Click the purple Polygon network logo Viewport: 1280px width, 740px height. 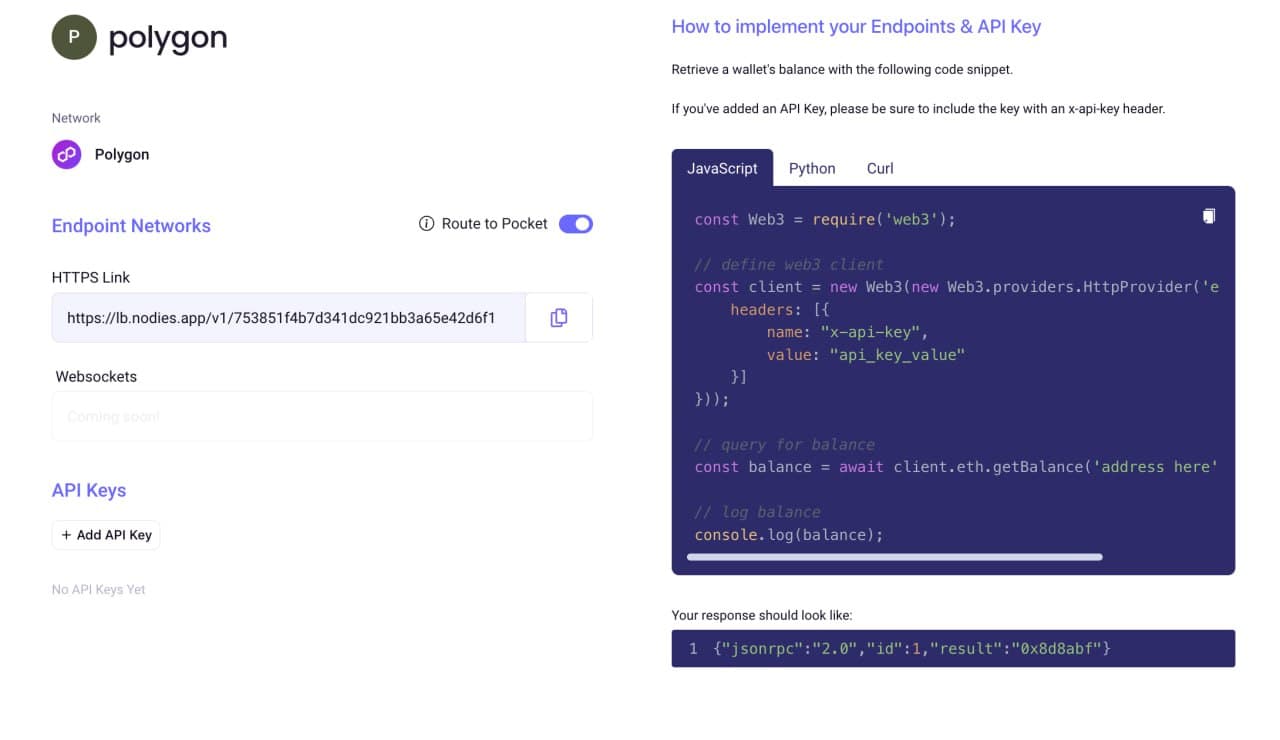tap(67, 154)
